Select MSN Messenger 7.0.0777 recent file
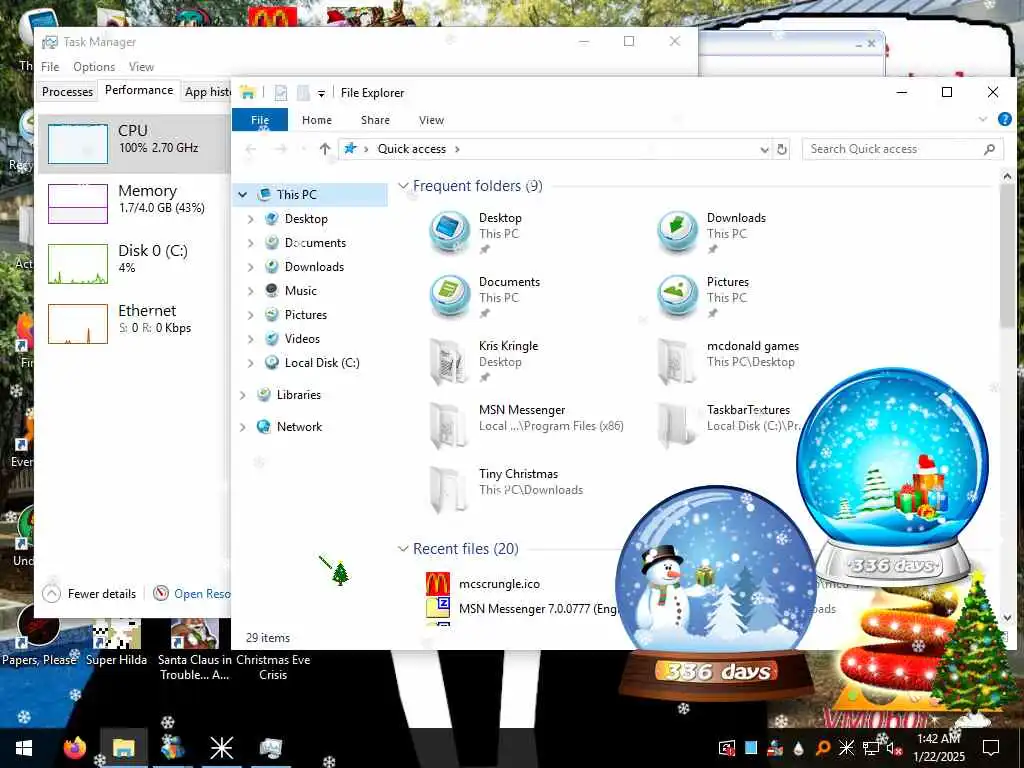Image resolution: width=1024 pixels, height=768 pixels. tap(537, 609)
